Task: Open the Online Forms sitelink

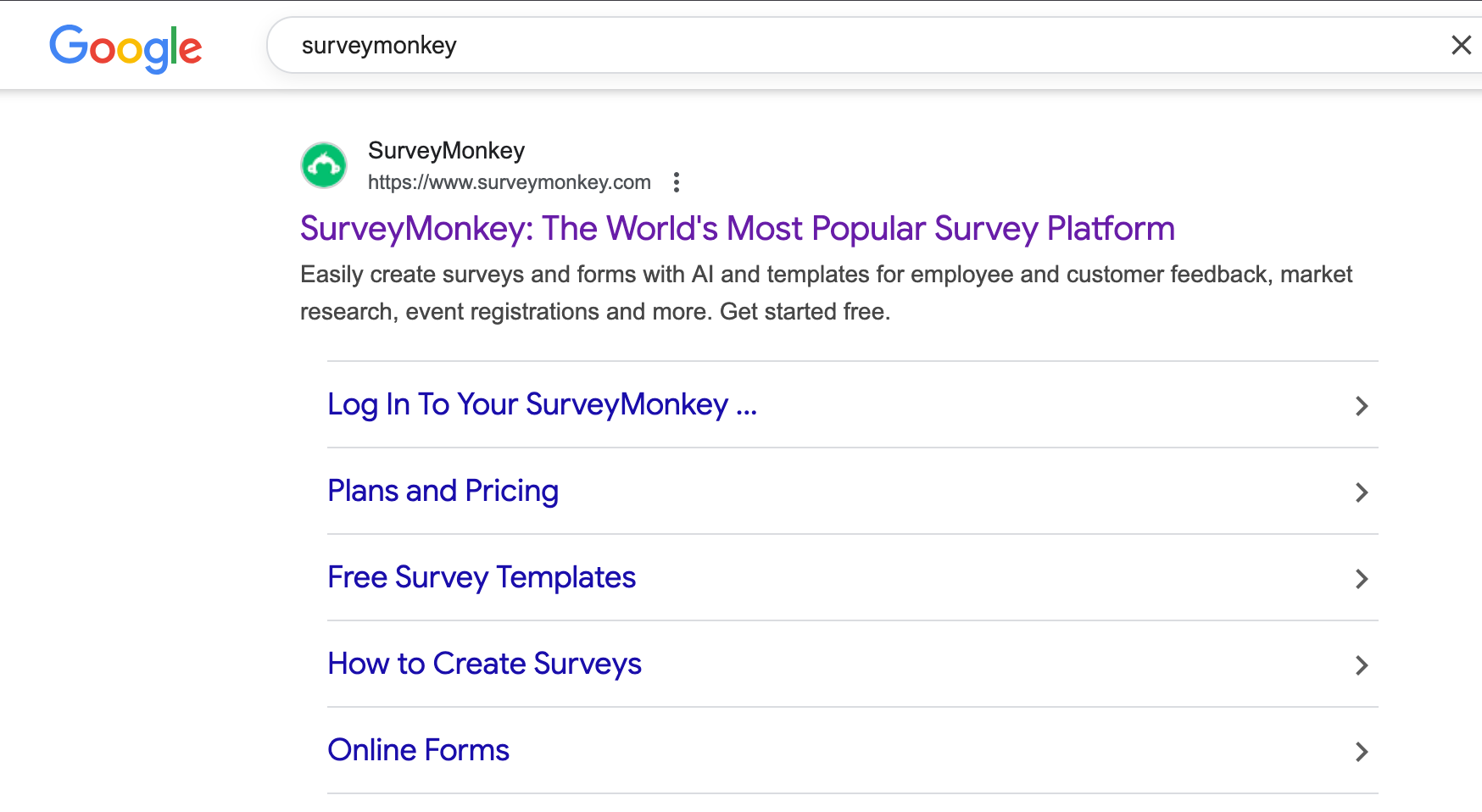Action: (x=418, y=750)
